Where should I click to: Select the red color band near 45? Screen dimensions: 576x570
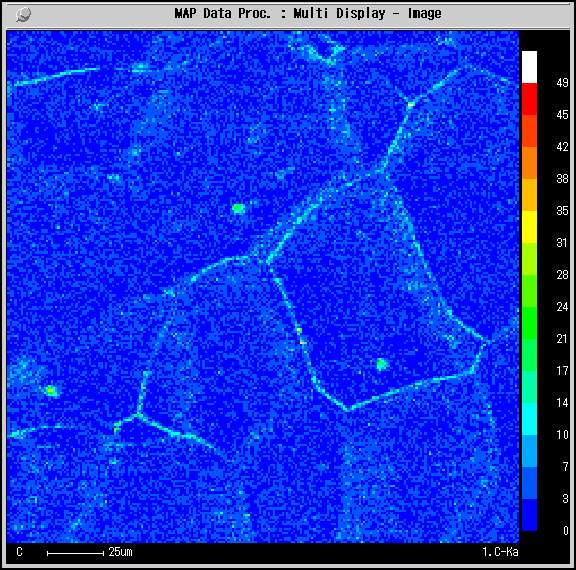[529, 99]
